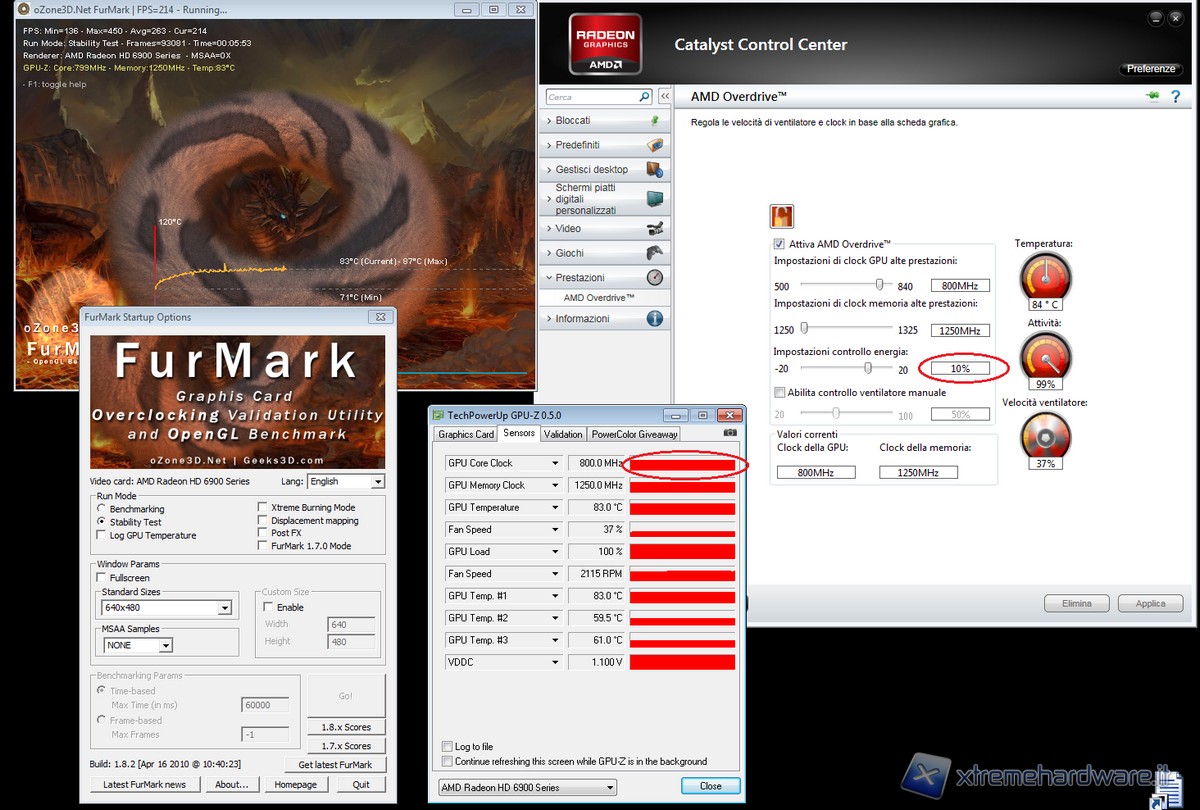Check Abilita controllo ventilatore manuale

click(x=780, y=393)
